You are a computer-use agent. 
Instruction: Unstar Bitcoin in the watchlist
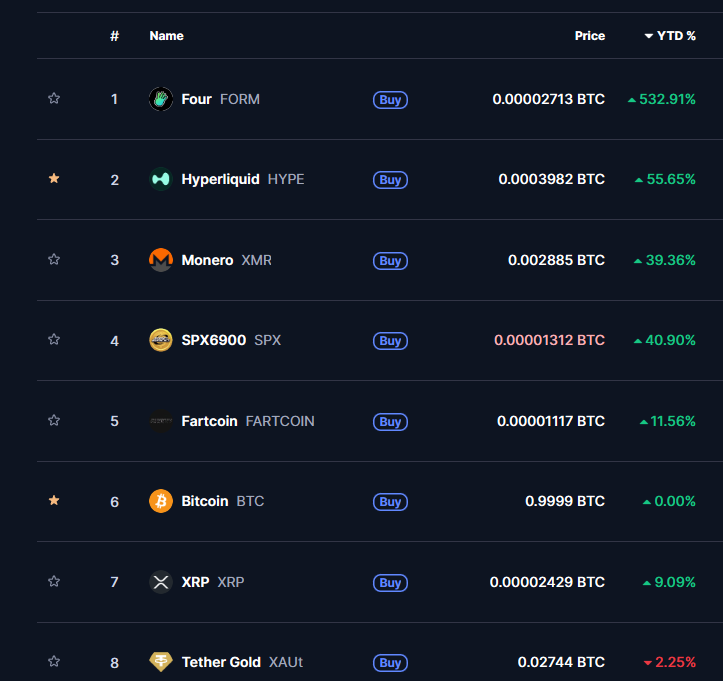click(54, 500)
